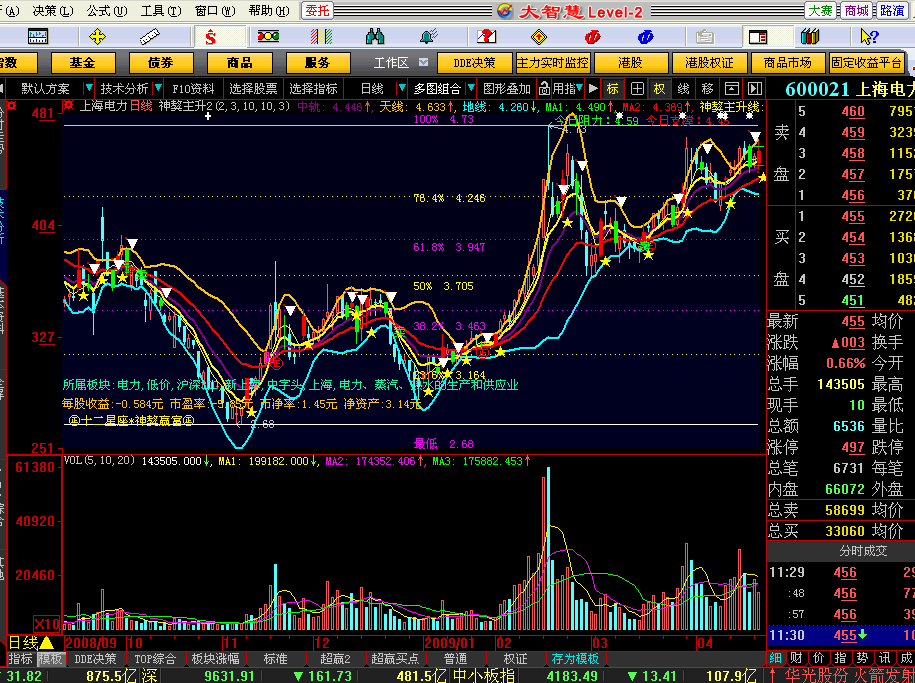Viewport: 915px width, 683px height.
Task: Click the 选择指标 toolbar item
Action: point(313,89)
